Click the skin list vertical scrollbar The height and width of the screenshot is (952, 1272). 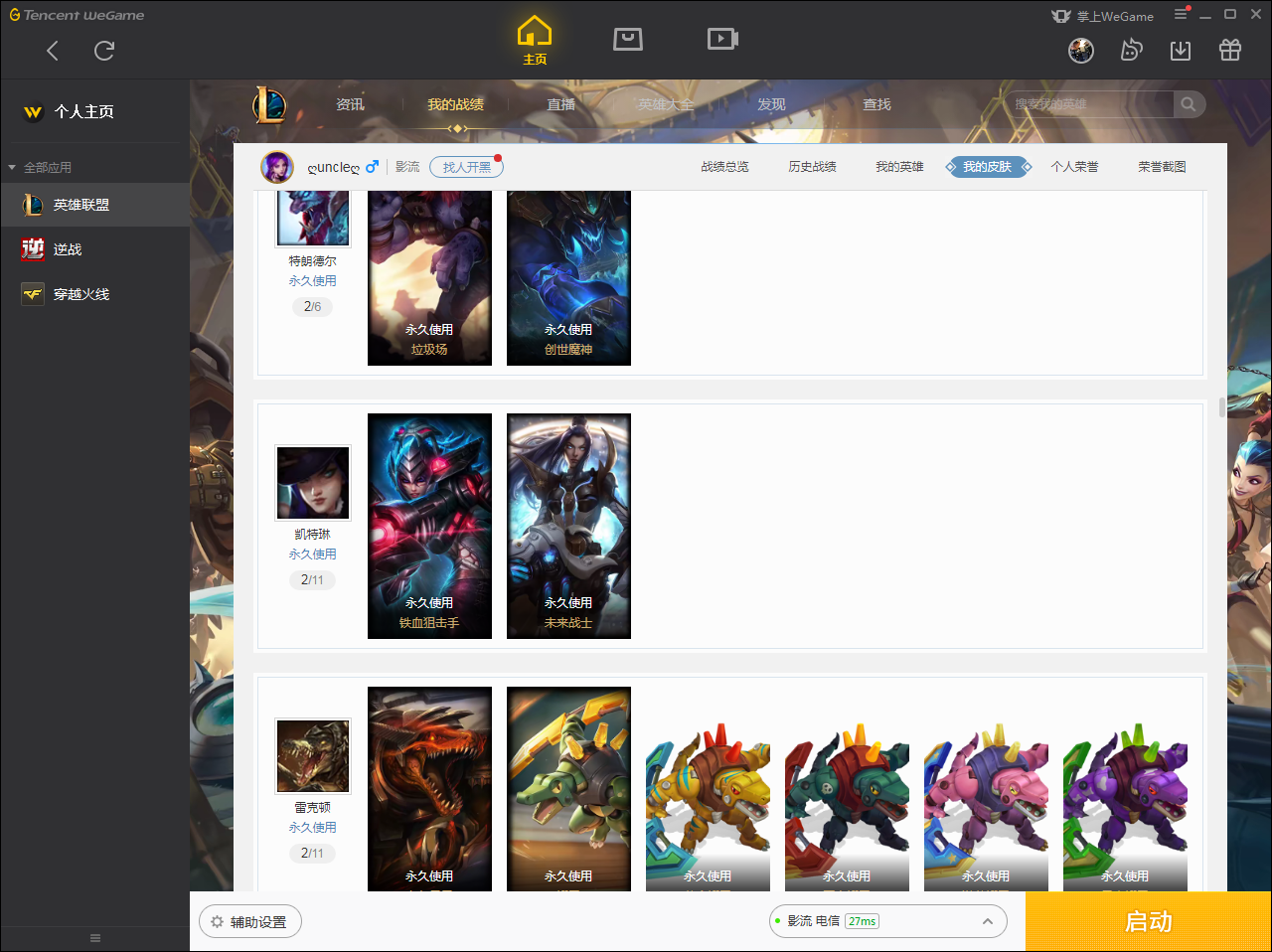tap(1221, 407)
